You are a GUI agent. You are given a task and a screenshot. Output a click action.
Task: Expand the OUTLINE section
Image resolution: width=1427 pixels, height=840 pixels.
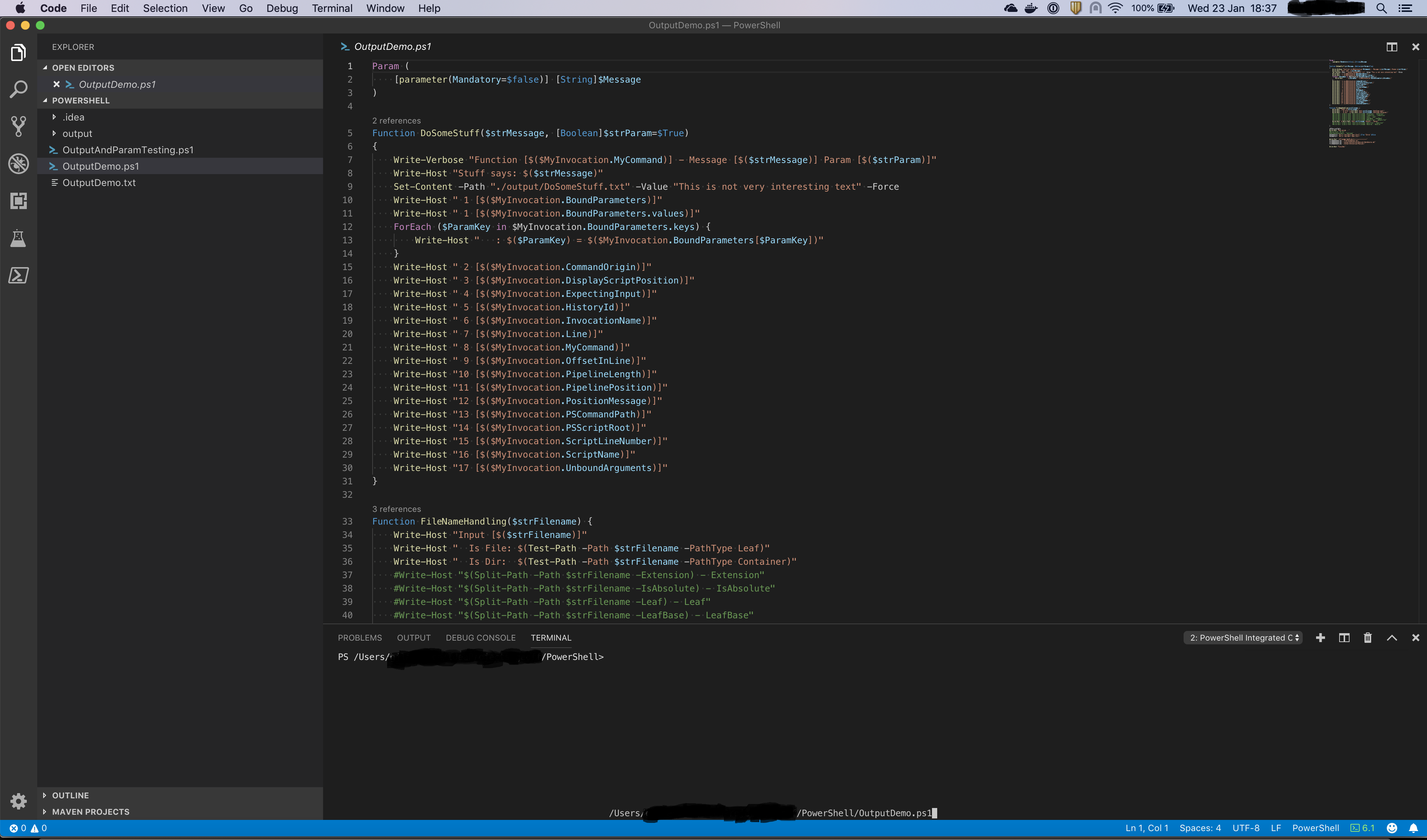coord(70,795)
